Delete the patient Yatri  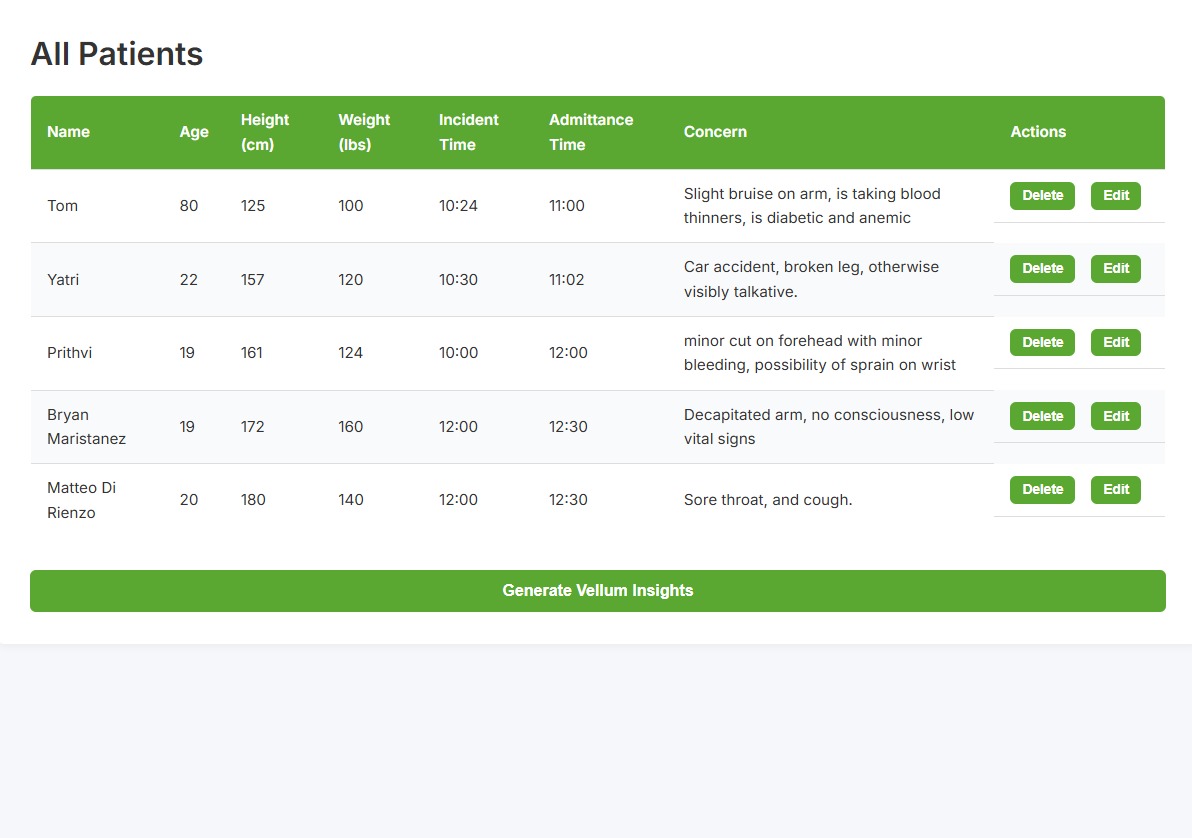coord(1042,268)
